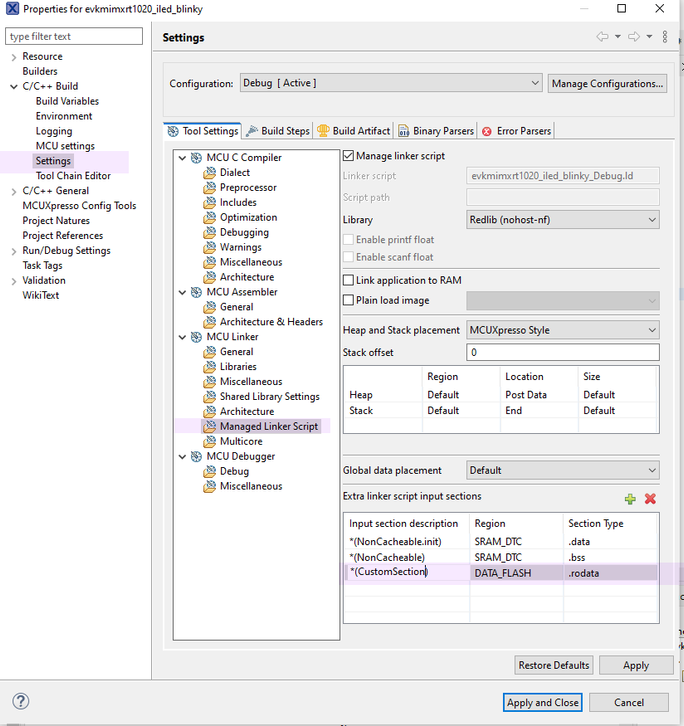
Task: Click the forward navigation arrow icon
Action: 634,37
